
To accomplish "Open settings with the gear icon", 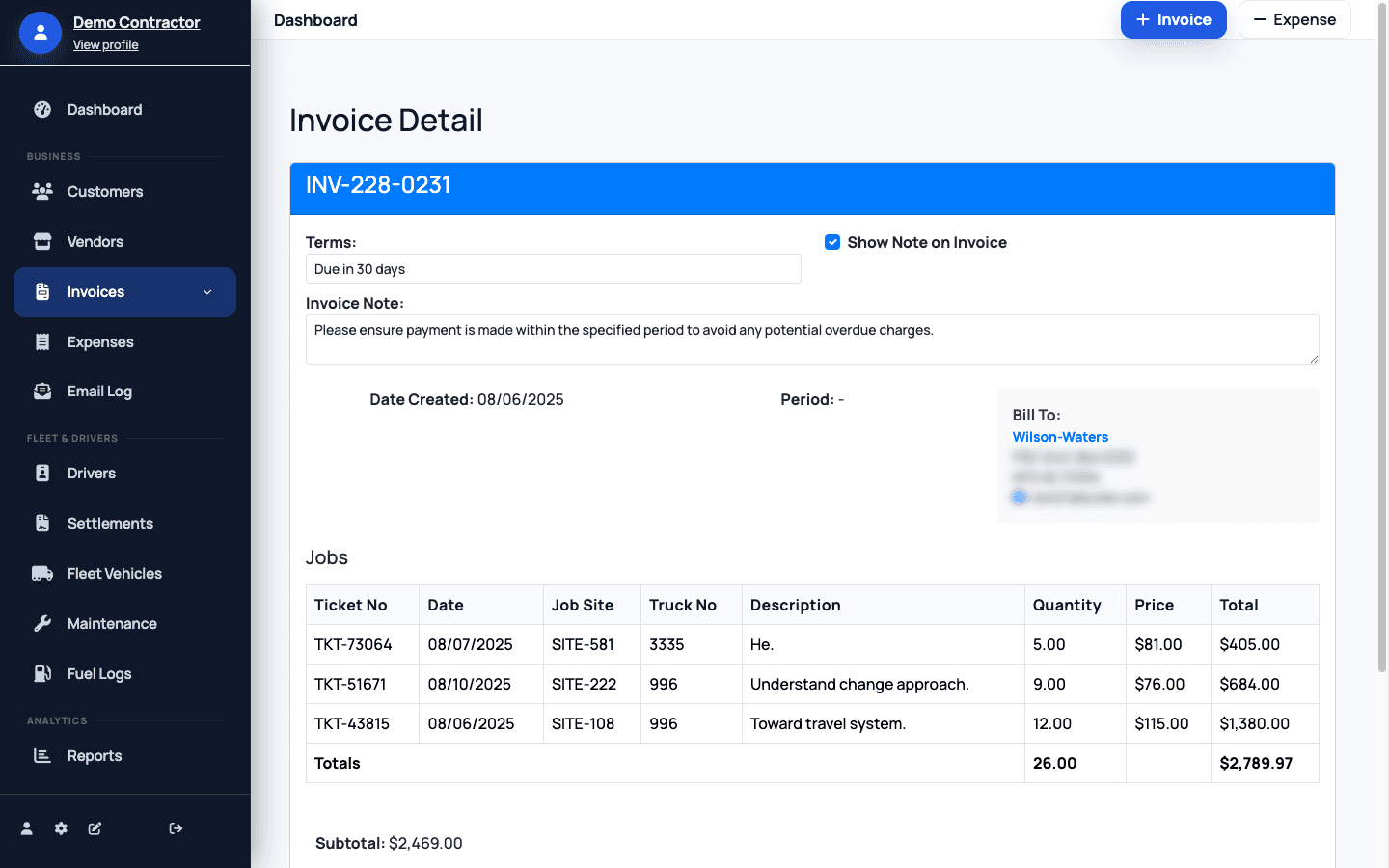I will coord(61,828).
